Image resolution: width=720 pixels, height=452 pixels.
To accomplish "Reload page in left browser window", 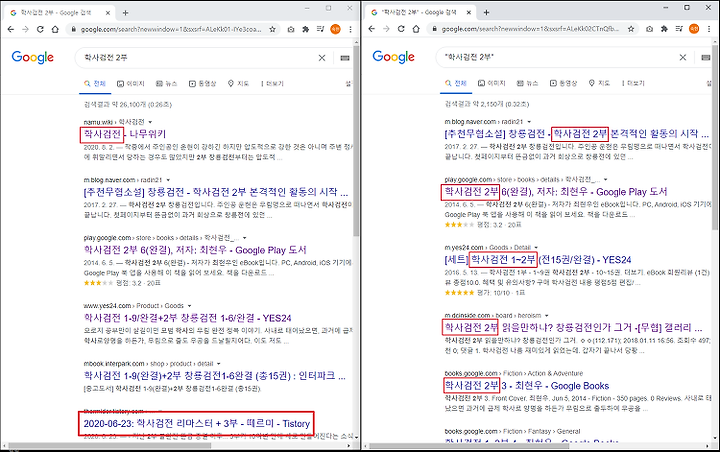I will [x=40, y=29].
